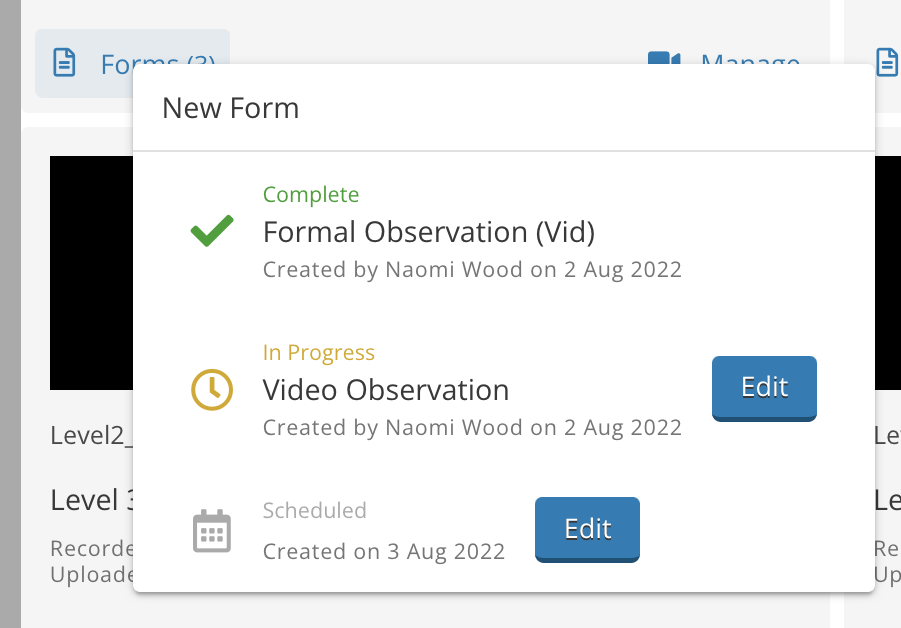This screenshot has height=628, width=901.
Task: Open the black video thumbnail on left
Action: tap(91, 273)
